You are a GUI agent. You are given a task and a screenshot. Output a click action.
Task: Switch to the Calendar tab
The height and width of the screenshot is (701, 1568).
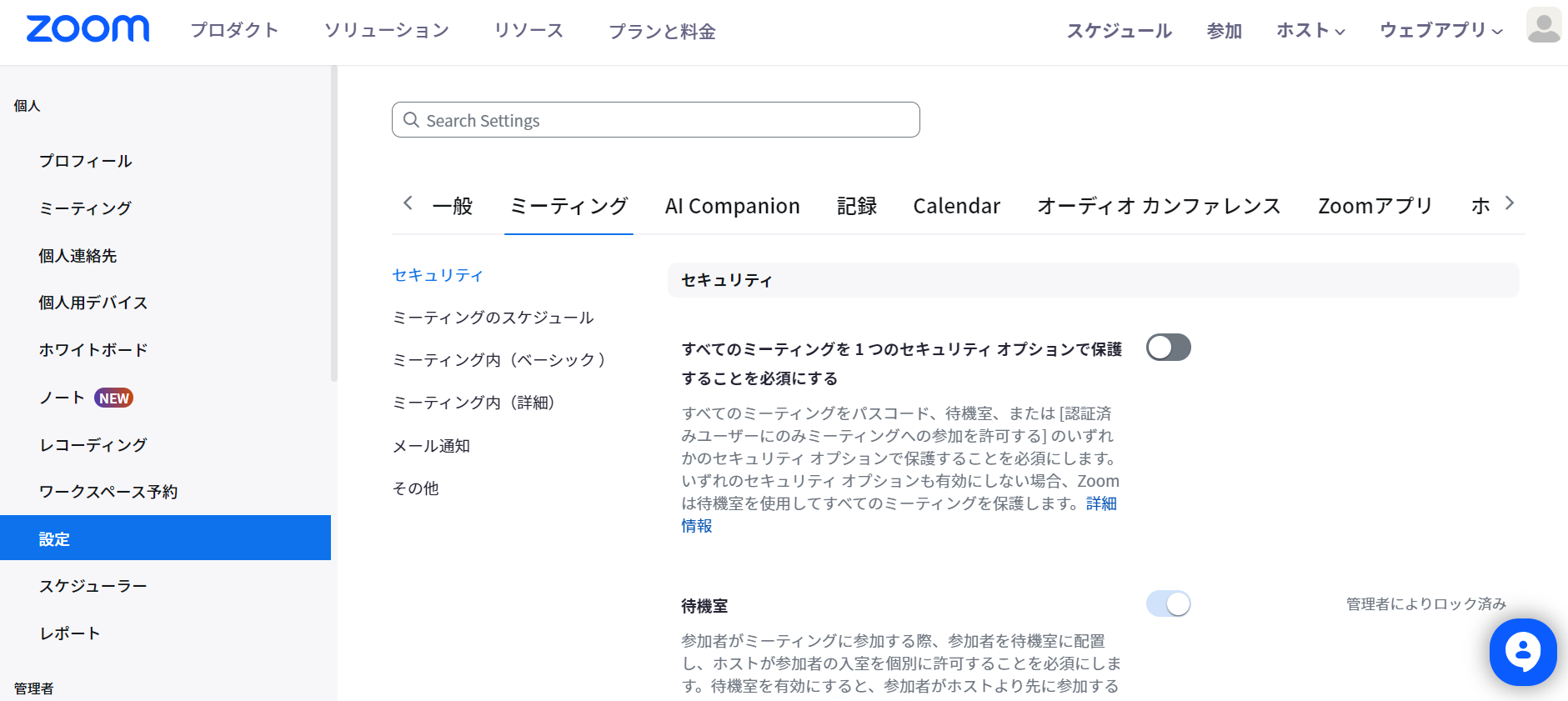956,206
